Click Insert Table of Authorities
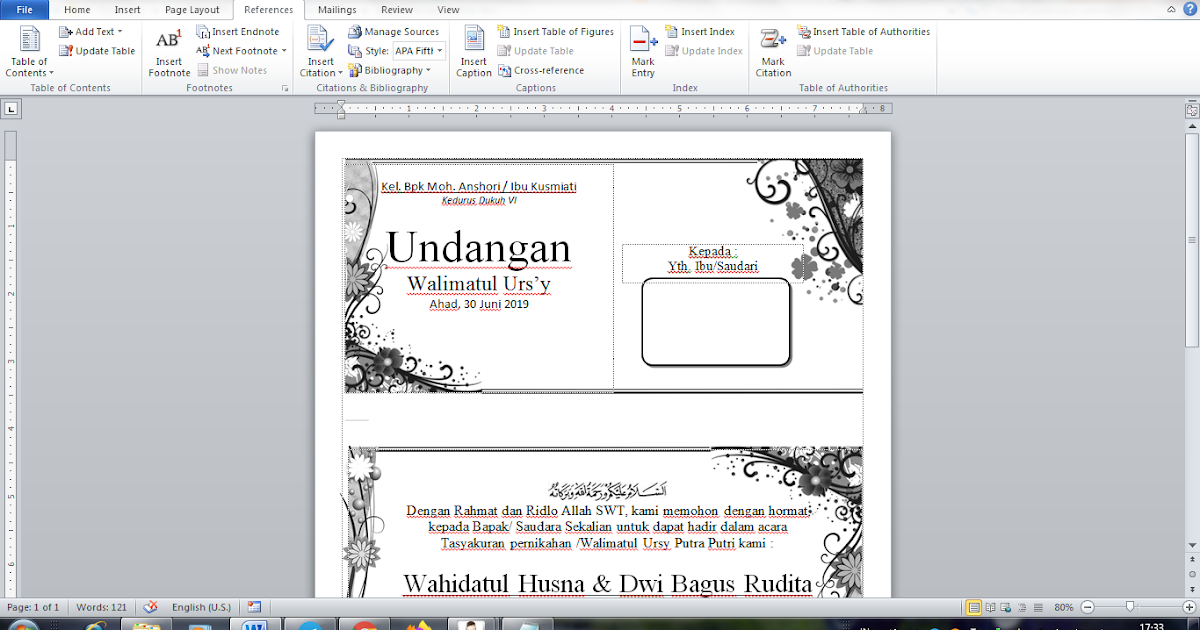The width and height of the screenshot is (1200, 630). (864, 32)
